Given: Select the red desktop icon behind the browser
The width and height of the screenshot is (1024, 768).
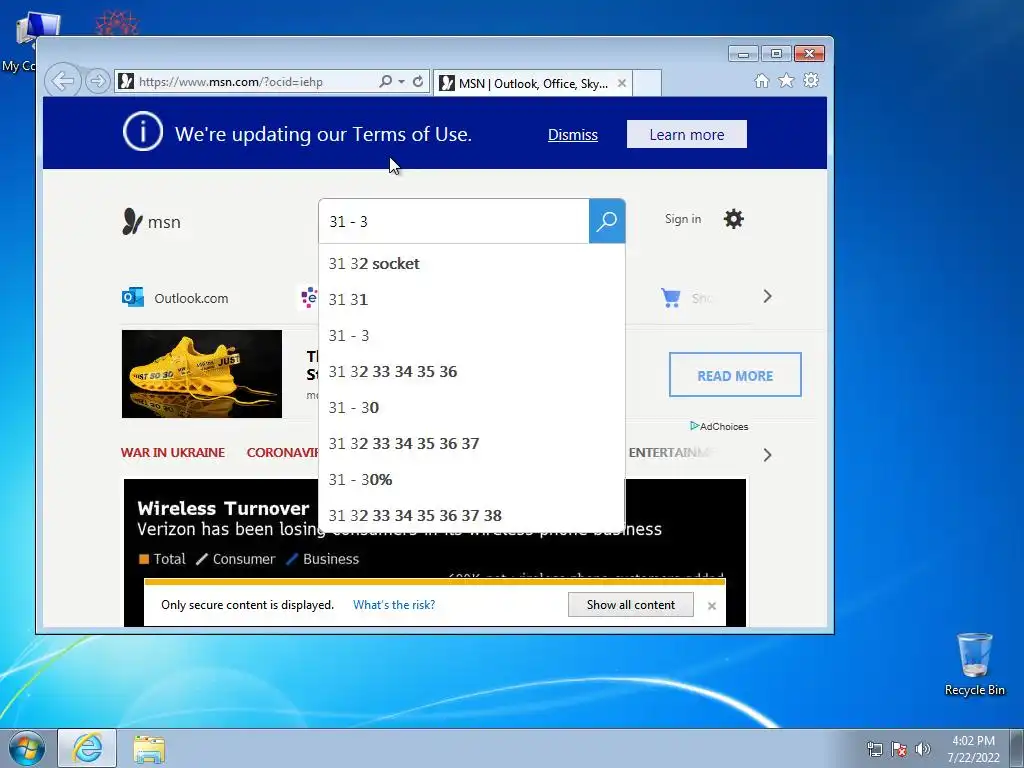Looking at the screenshot, I should point(117,23).
